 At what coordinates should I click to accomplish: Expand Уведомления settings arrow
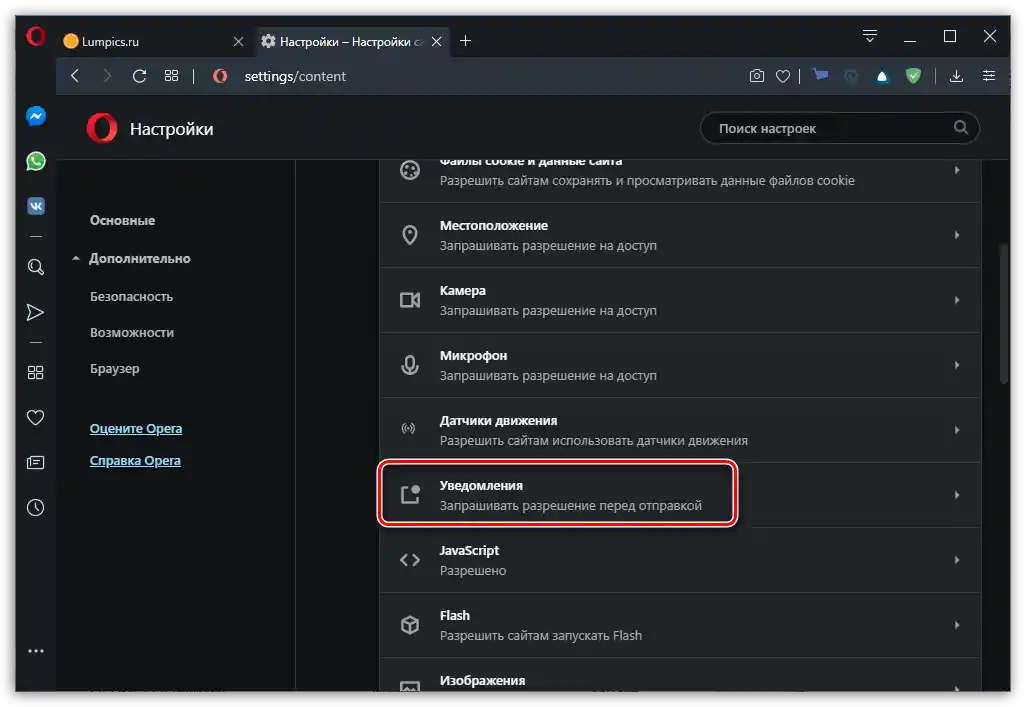[957, 495]
